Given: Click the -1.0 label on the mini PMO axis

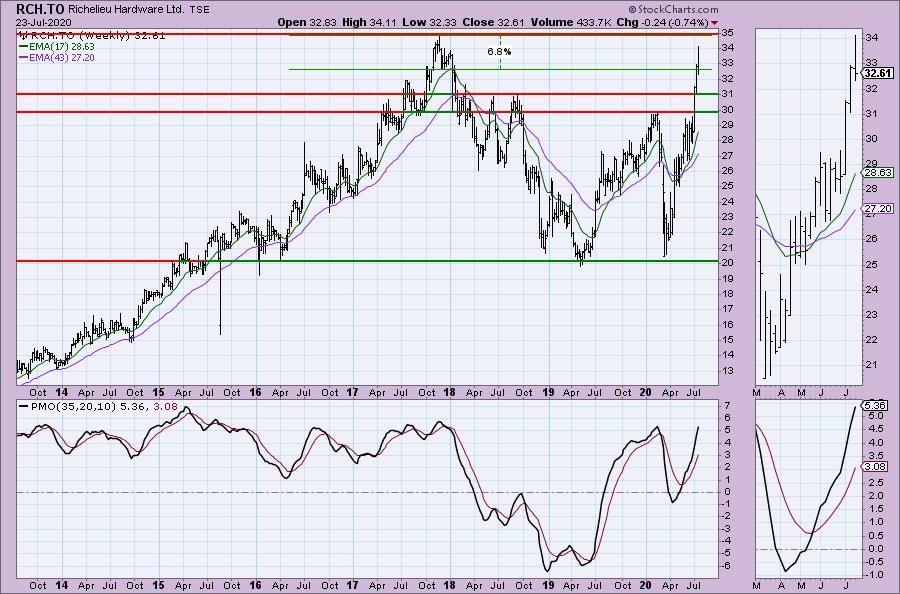Looking at the screenshot, I should [873, 575].
